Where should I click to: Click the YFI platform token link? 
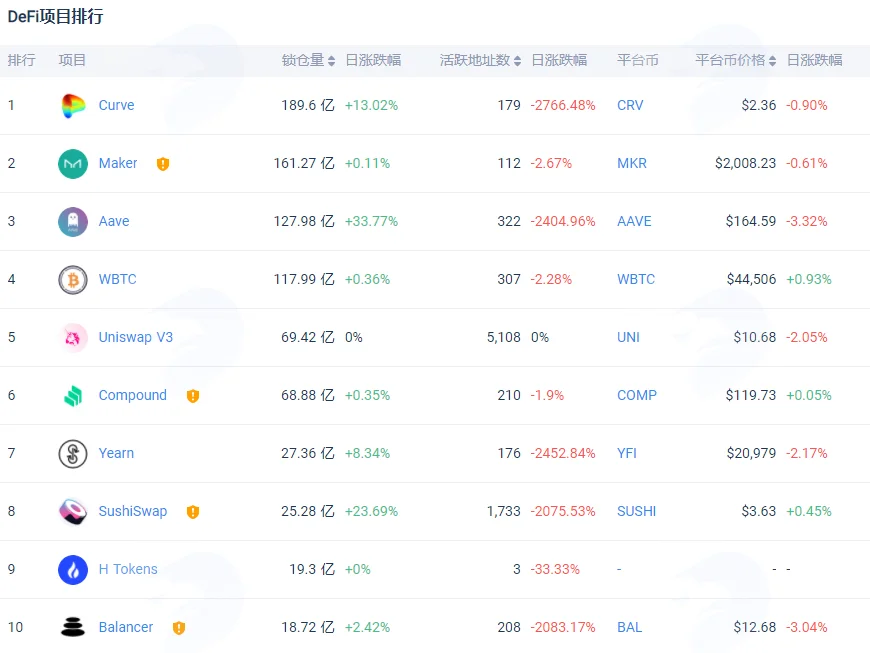tap(627, 453)
